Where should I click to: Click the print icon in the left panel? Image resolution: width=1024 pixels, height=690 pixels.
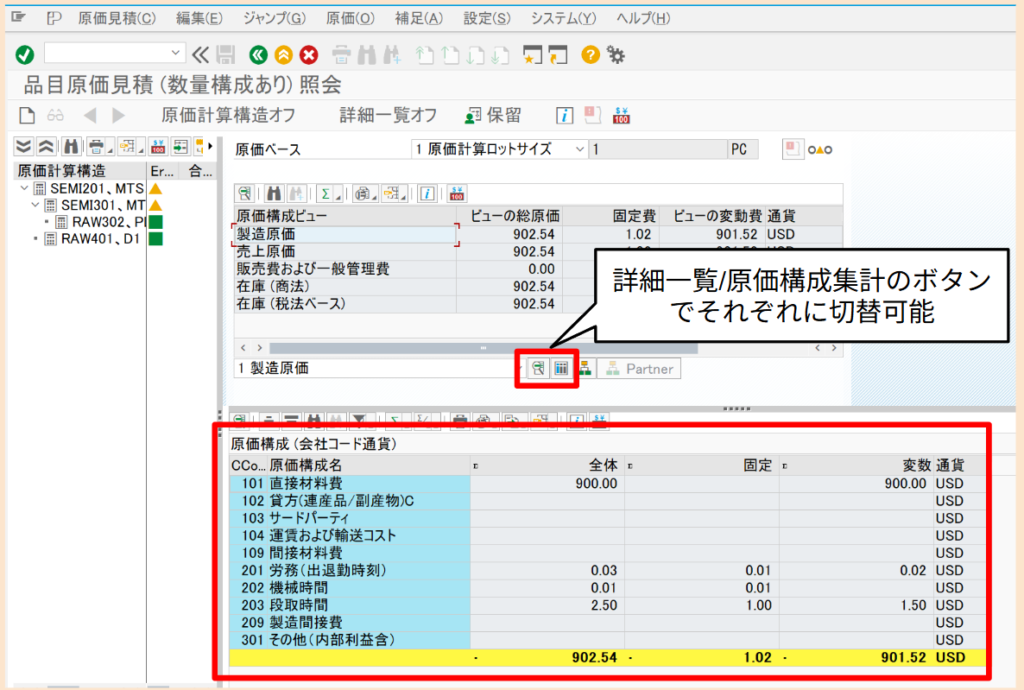click(x=98, y=147)
